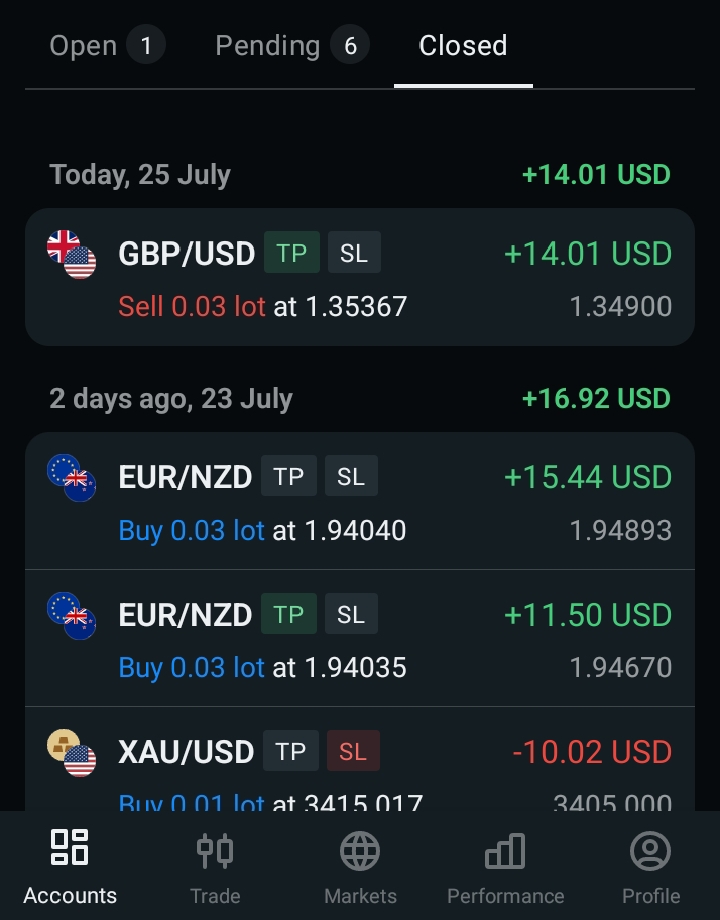
Task: Tap the Pending count badge showing 6
Action: (350, 46)
